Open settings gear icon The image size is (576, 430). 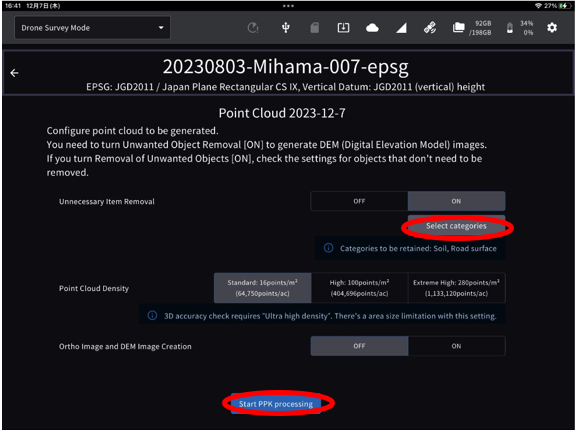[x=552, y=28]
